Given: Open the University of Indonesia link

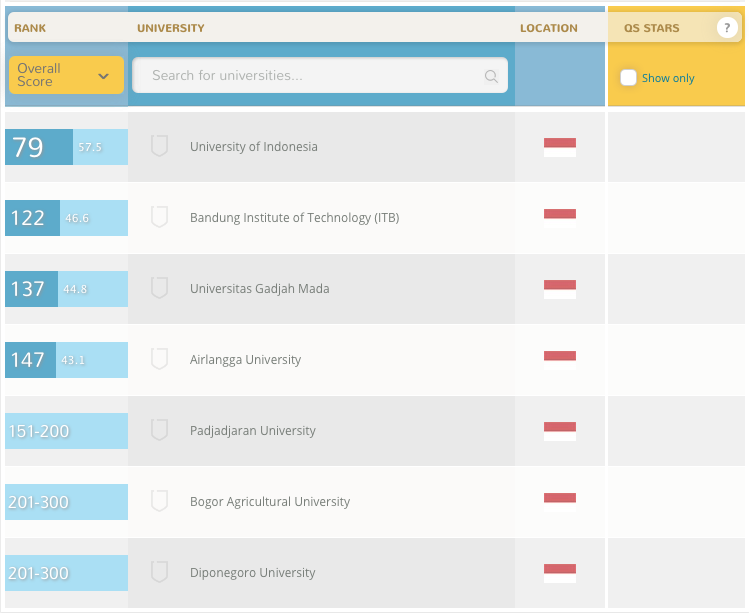Looking at the screenshot, I should pyautogui.click(x=254, y=147).
